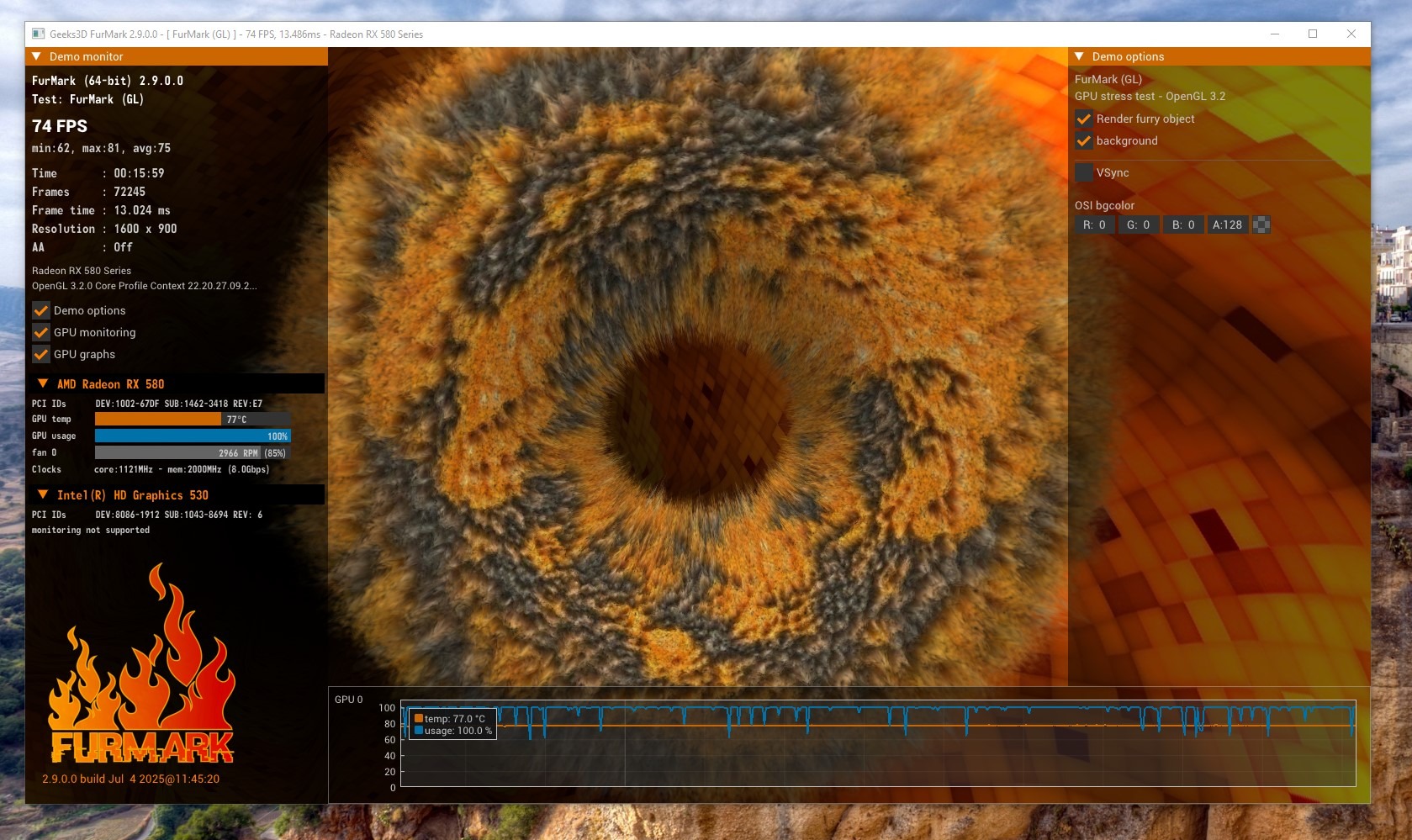
Task: Close the FurMark window
Action: 1351,34
